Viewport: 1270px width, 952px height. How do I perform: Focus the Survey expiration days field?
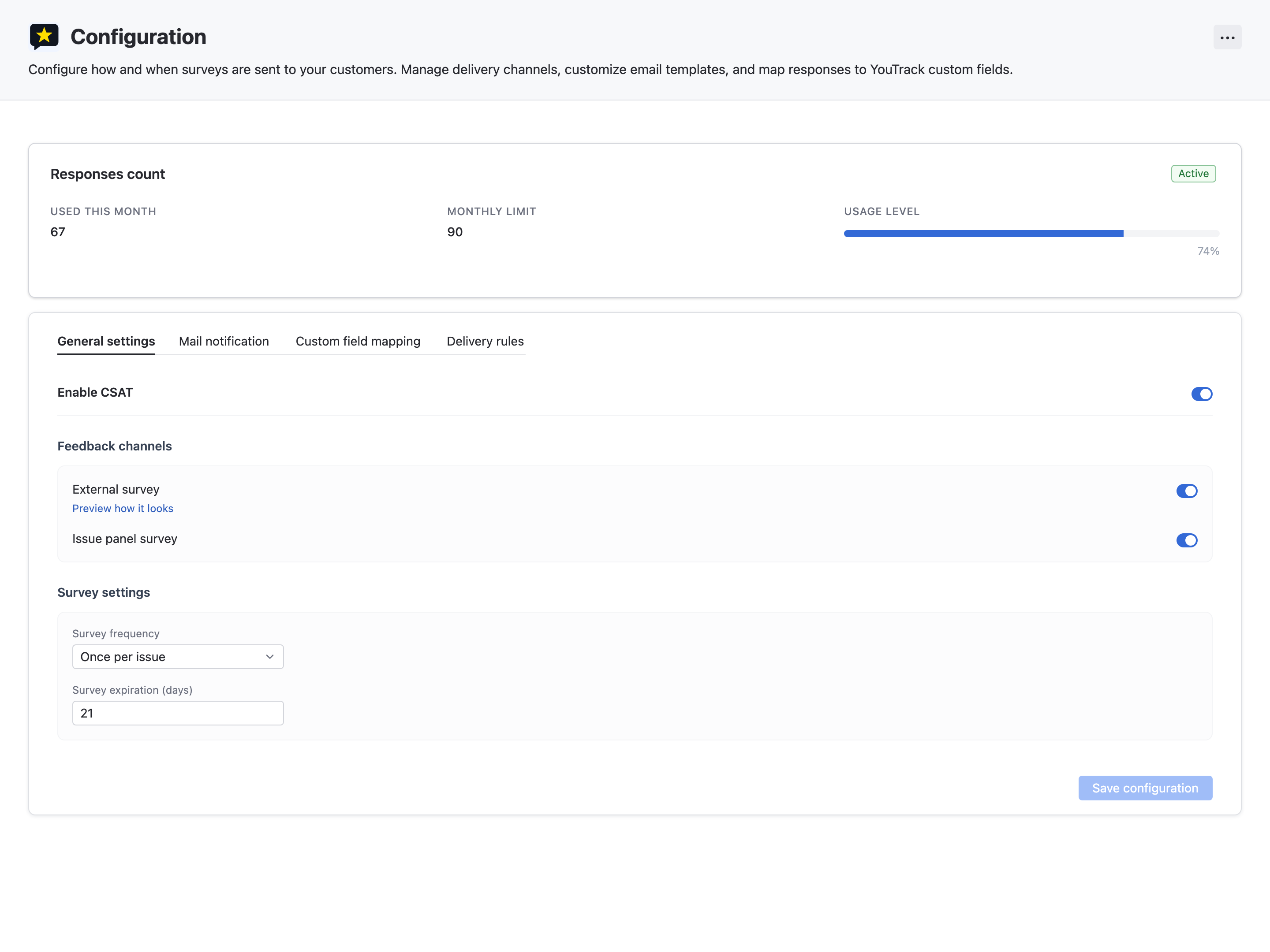click(x=178, y=713)
